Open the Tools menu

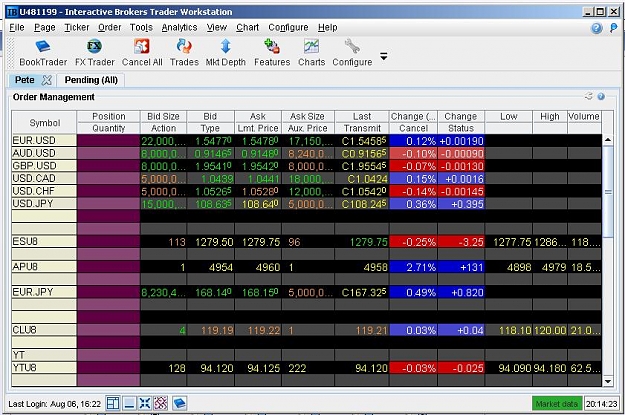[x=141, y=28]
